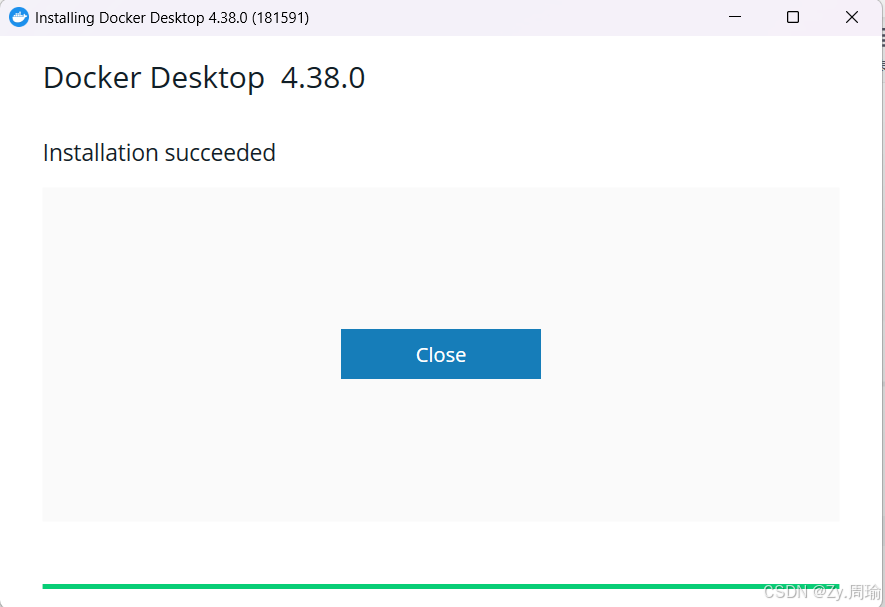Click the Docker Desktop 4.38.0 heading
The height and width of the screenshot is (607, 885).
(203, 77)
